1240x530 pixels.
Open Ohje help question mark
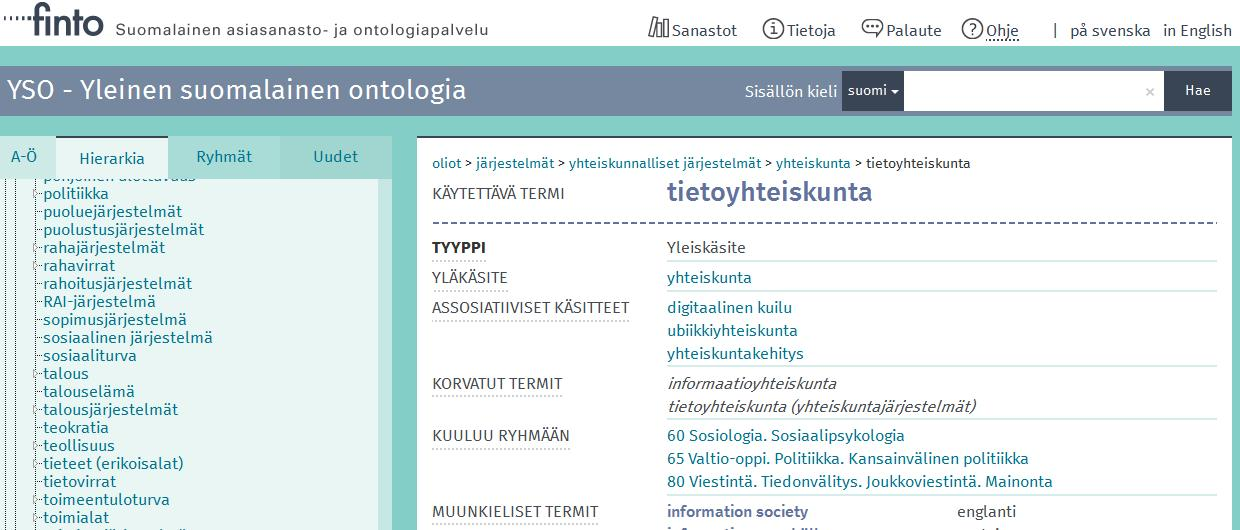[972, 29]
